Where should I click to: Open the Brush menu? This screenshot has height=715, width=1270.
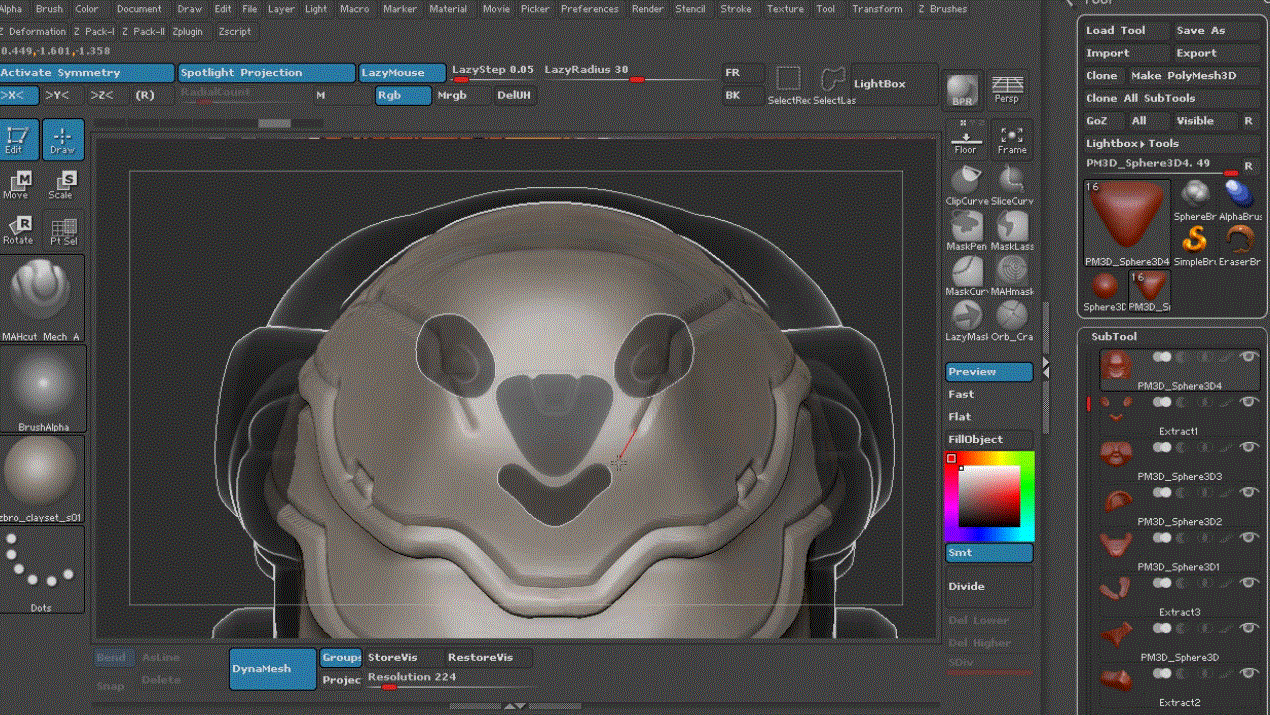tap(49, 9)
